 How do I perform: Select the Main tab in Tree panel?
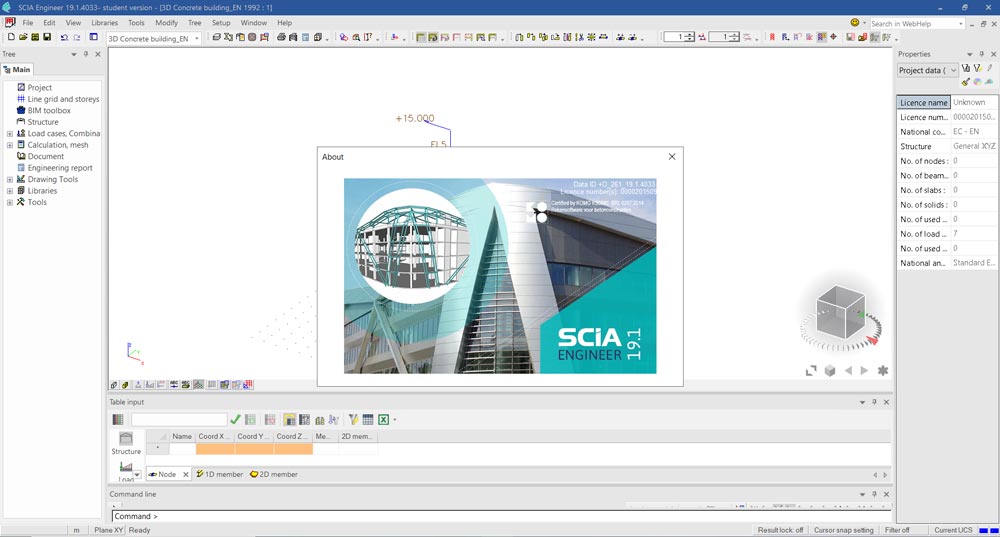click(x=17, y=70)
